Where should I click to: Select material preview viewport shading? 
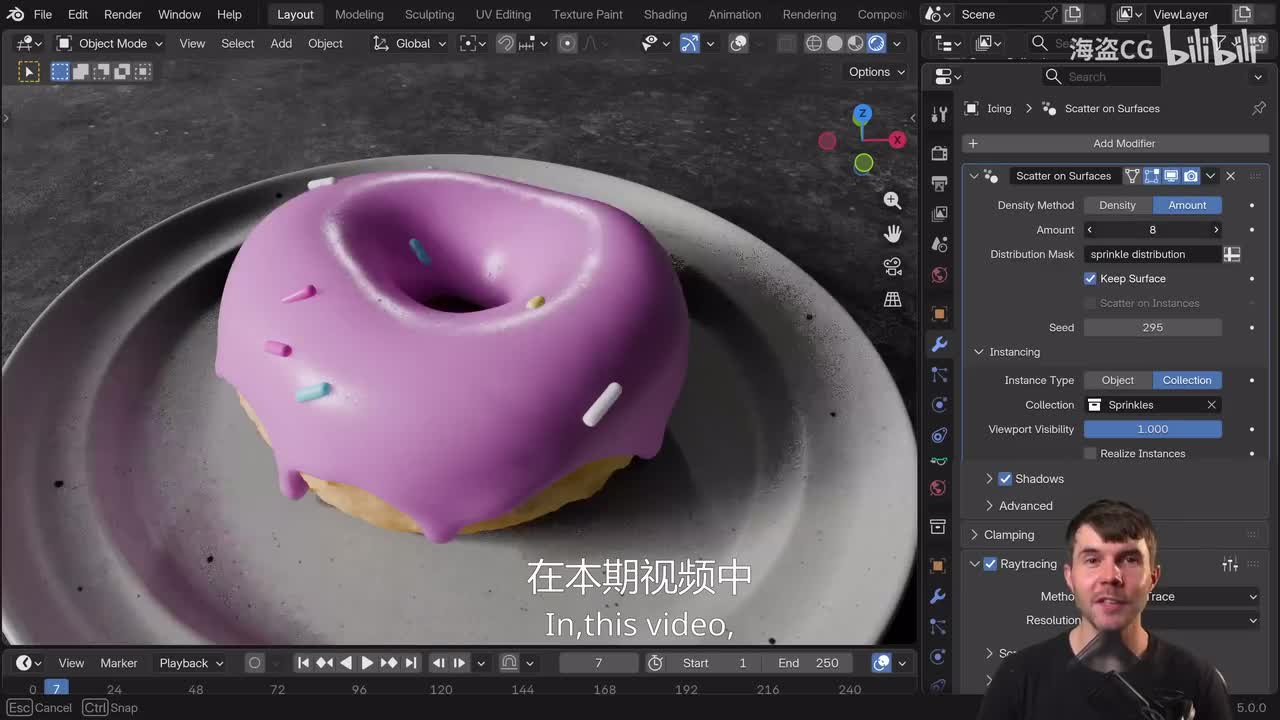(x=856, y=43)
